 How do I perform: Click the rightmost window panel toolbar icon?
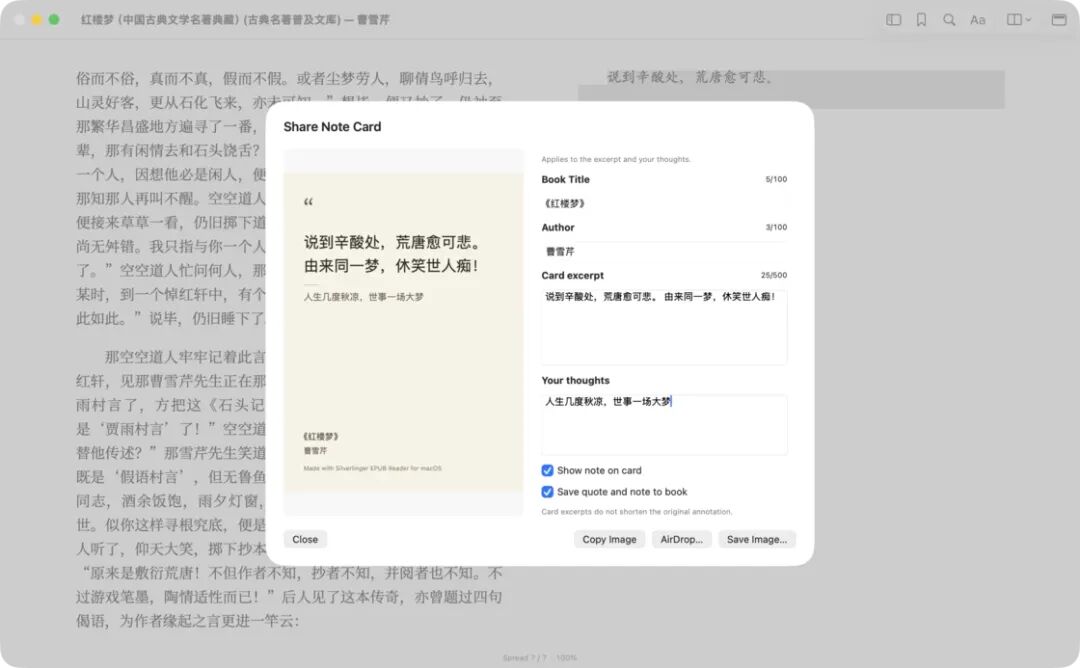[x=1059, y=20]
